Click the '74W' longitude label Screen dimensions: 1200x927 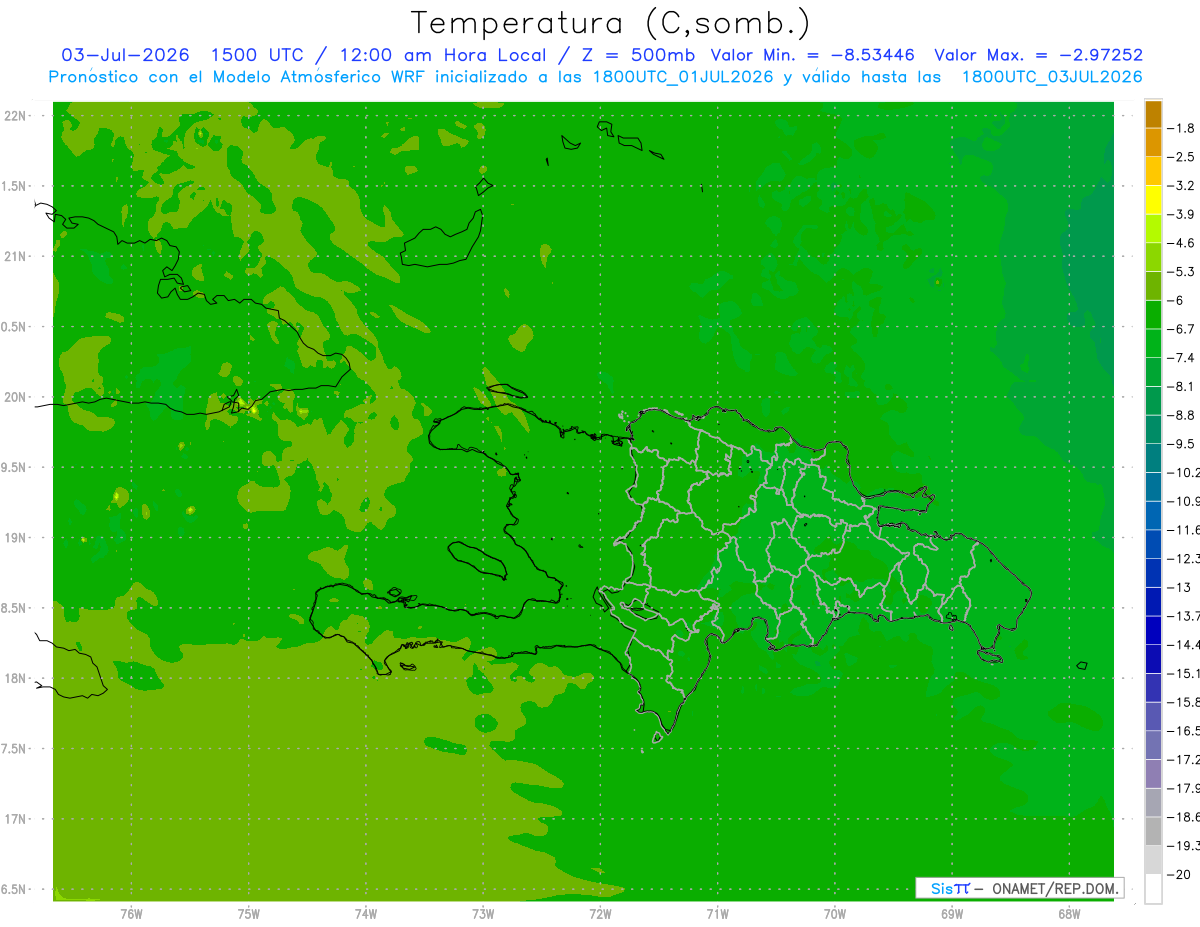[366, 913]
